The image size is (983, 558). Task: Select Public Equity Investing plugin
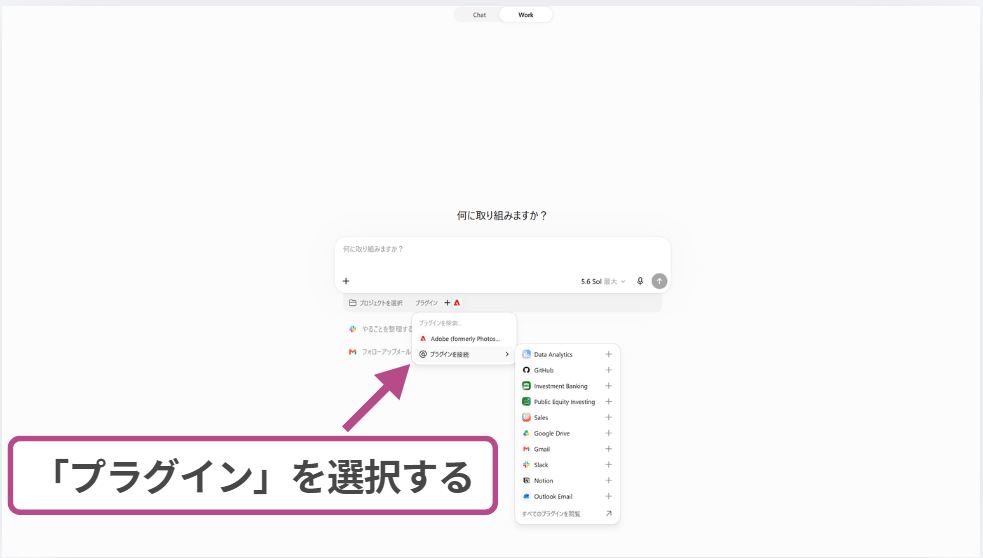564,402
